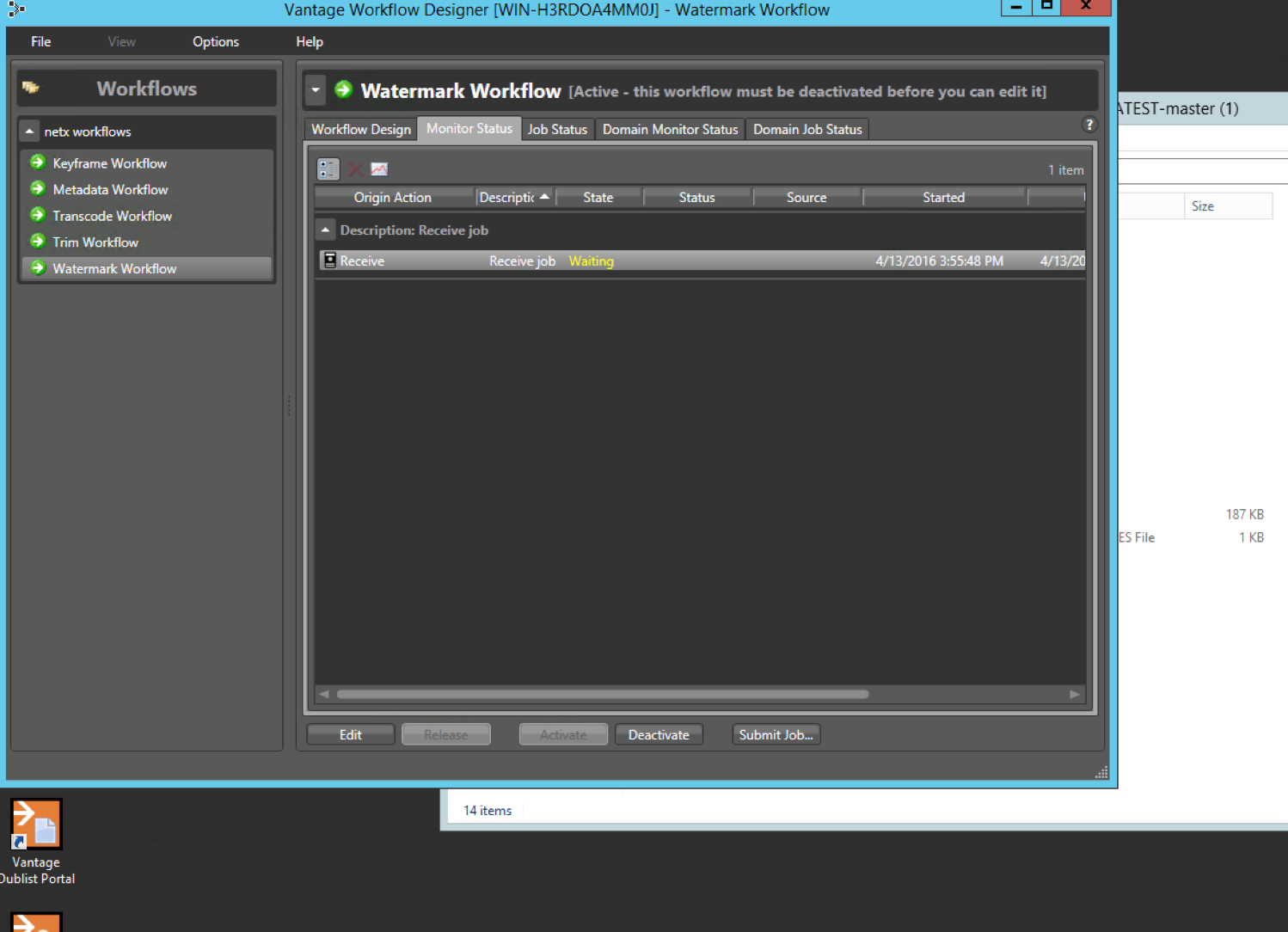Click the green arrow icon beside Trim Workflow
The width and height of the screenshot is (1288, 932).
pos(38,242)
